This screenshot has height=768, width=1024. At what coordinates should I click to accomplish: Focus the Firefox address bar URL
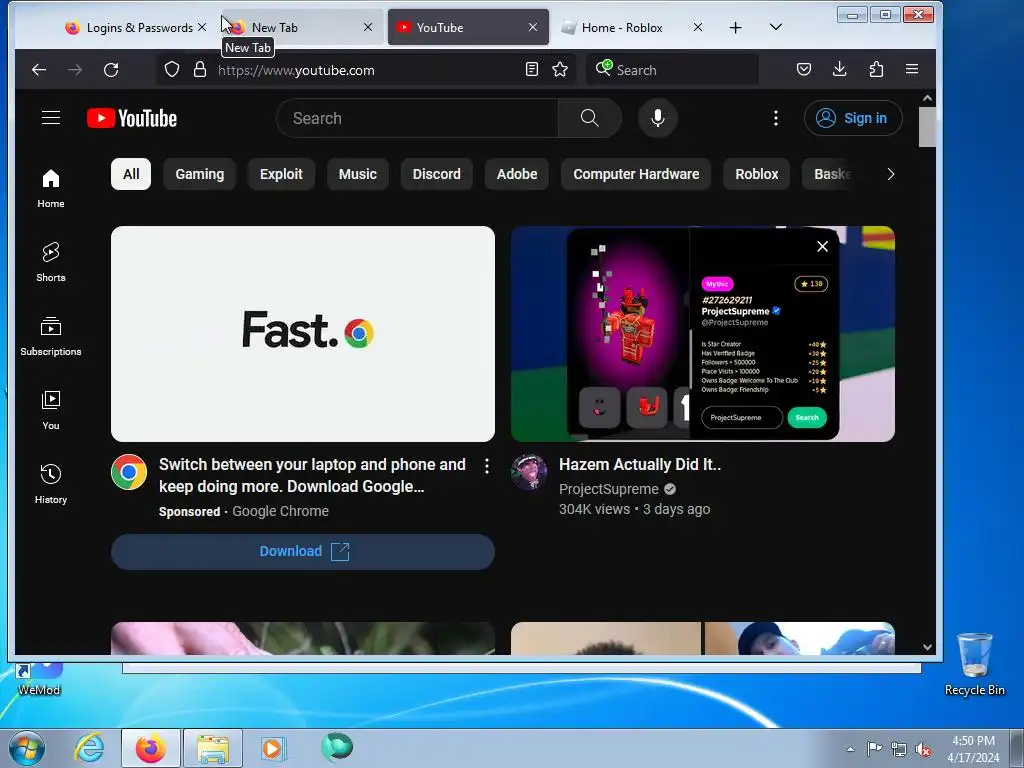[296, 70]
